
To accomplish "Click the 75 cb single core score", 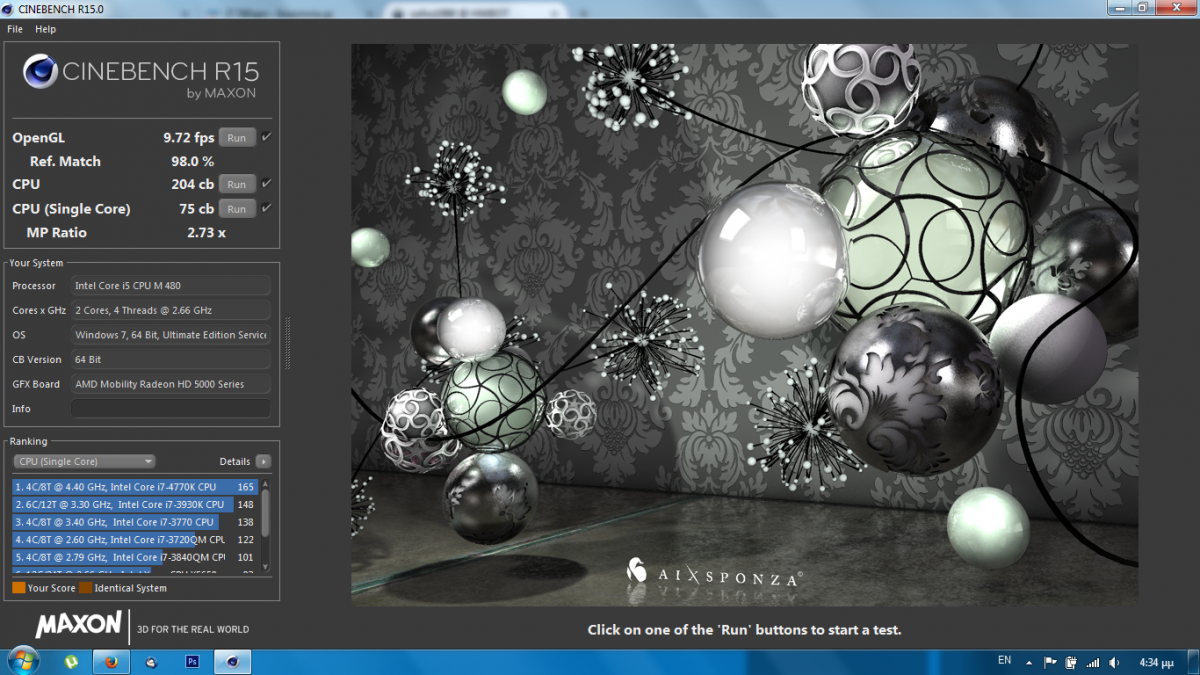I will 196,209.
